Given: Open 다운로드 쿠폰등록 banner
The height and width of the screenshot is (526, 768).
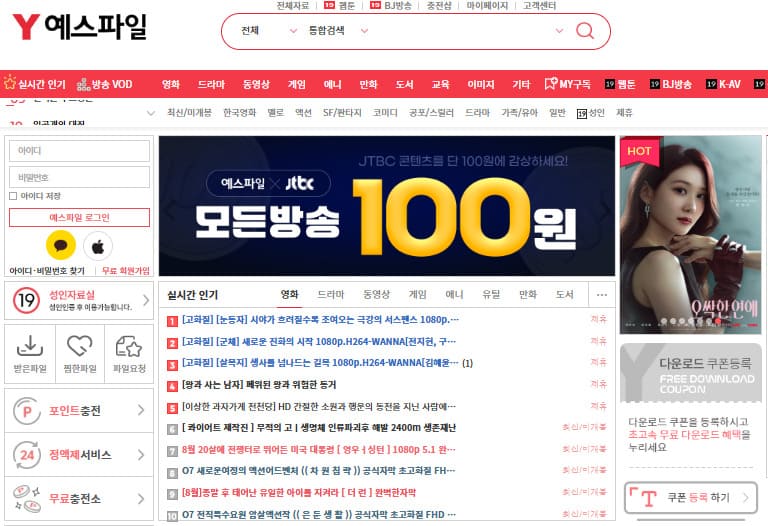Looking at the screenshot, I should [x=691, y=372].
